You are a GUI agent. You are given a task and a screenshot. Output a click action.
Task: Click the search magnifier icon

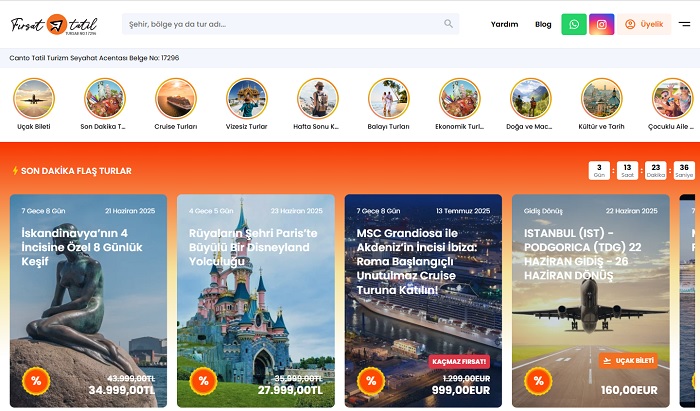click(448, 24)
